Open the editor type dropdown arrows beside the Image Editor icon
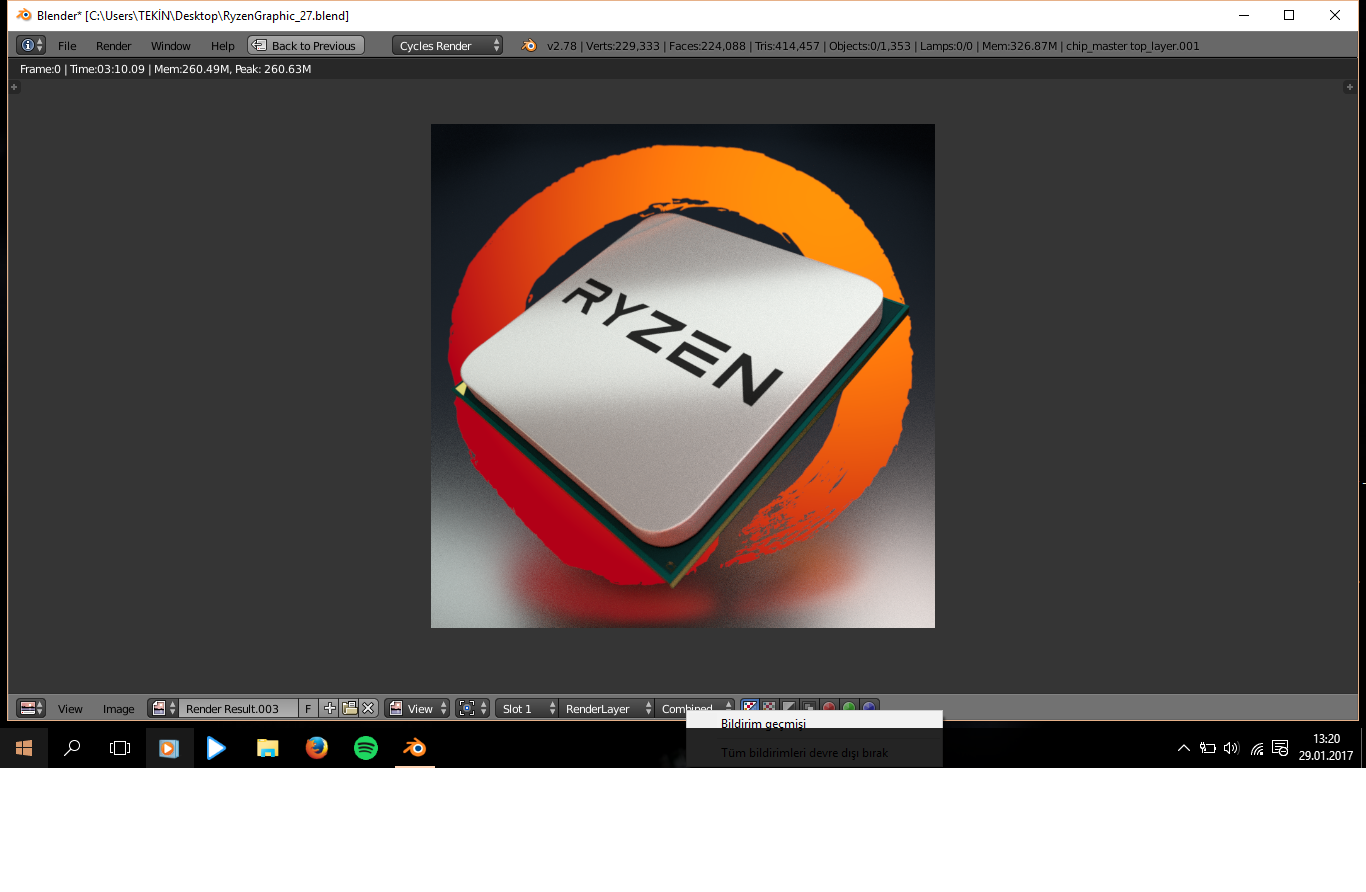1366x892 pixels. click(40, 708)
